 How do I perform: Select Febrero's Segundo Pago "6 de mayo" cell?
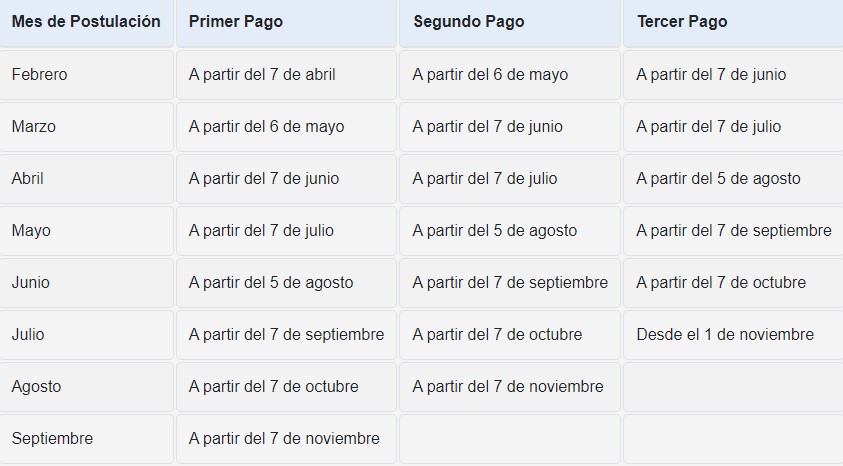point(490,75)
